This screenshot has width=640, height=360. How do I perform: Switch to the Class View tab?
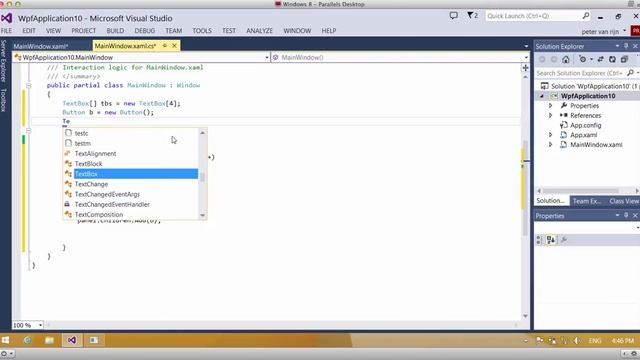[x=624, y=201]
